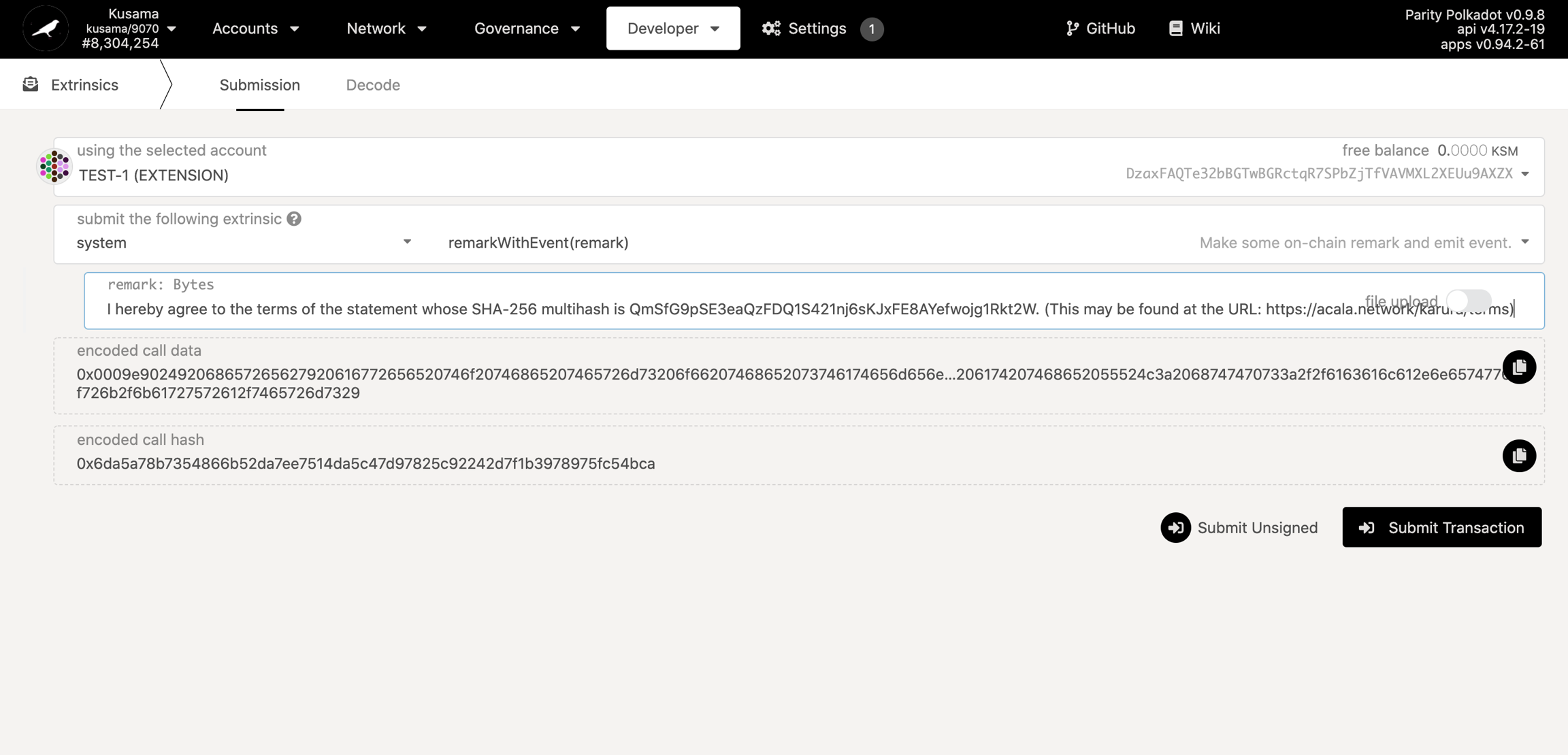Click the Extrinsics envelope icon
Viewport: 1568px width, 755px height.
pos(31,84)
